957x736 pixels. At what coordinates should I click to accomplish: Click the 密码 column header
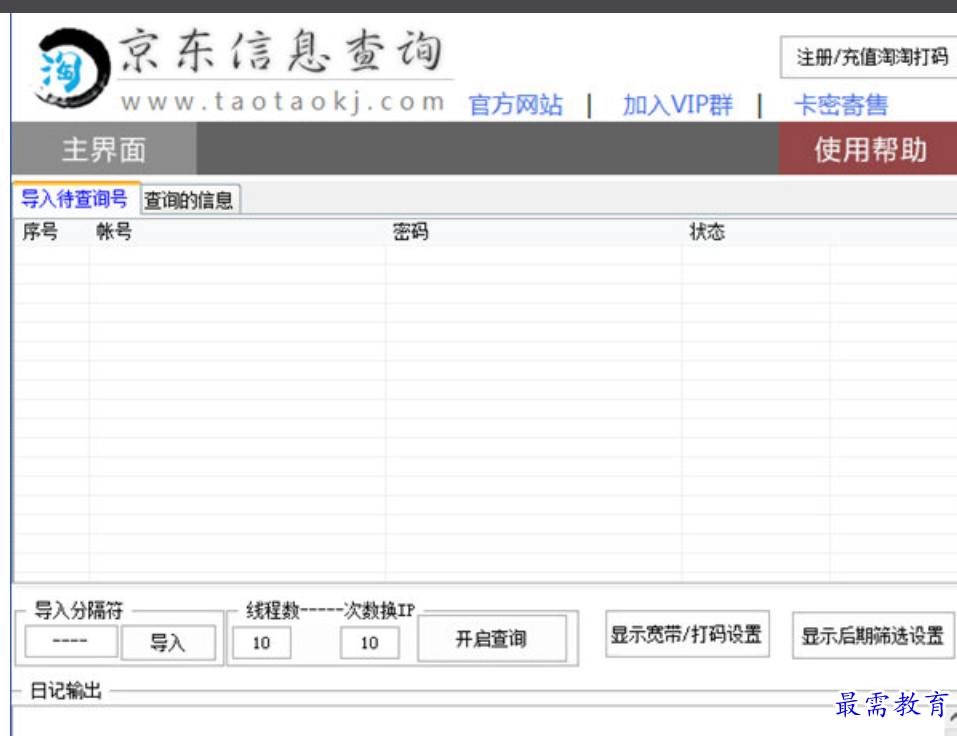click(533, 231)
